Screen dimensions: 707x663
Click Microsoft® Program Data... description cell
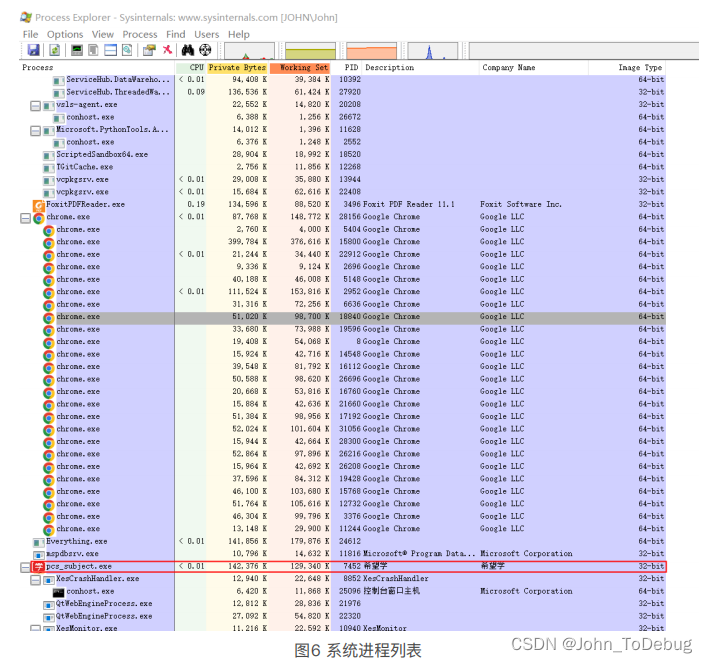coord(419,554)
